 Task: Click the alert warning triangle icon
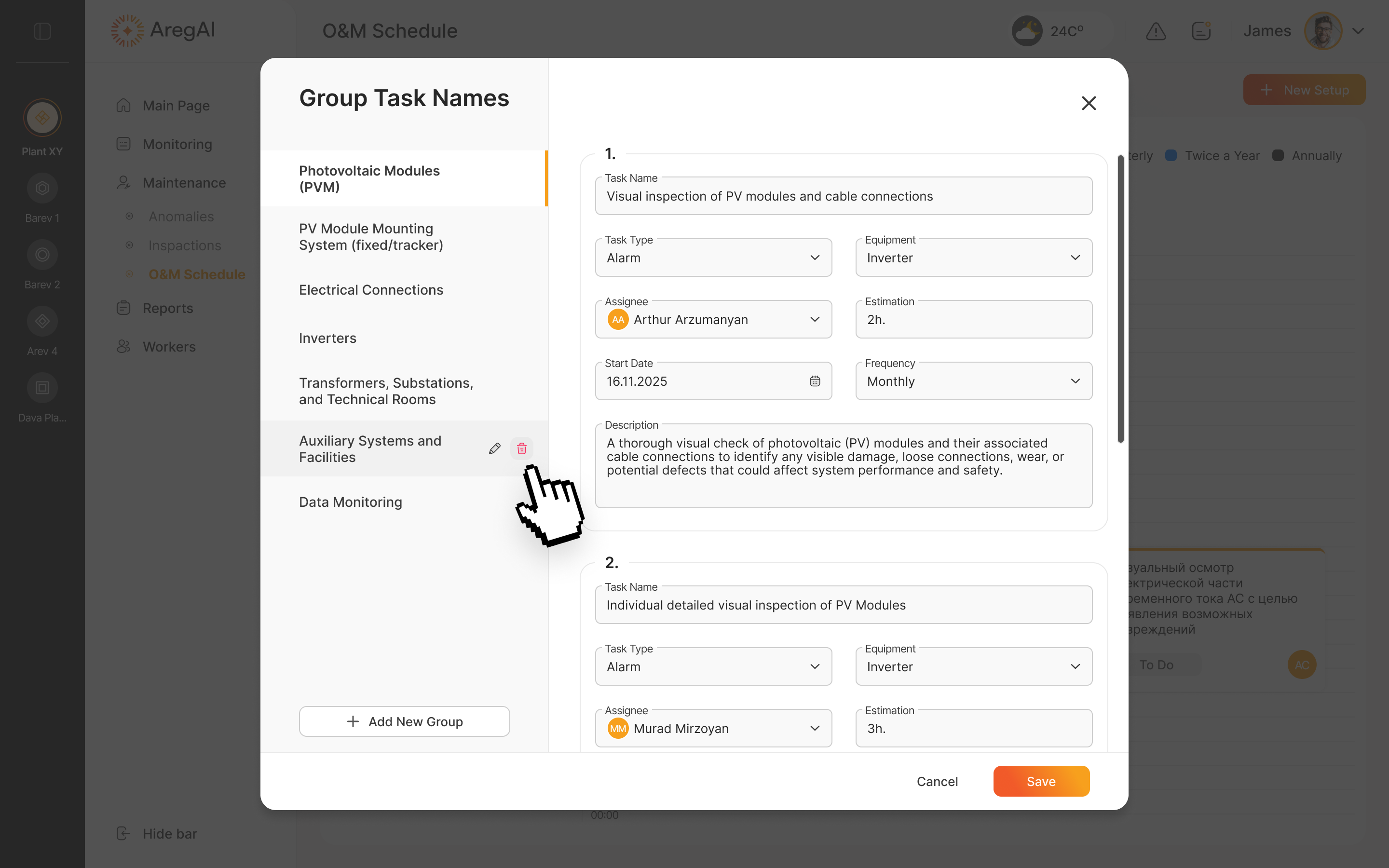(1156, 31)
